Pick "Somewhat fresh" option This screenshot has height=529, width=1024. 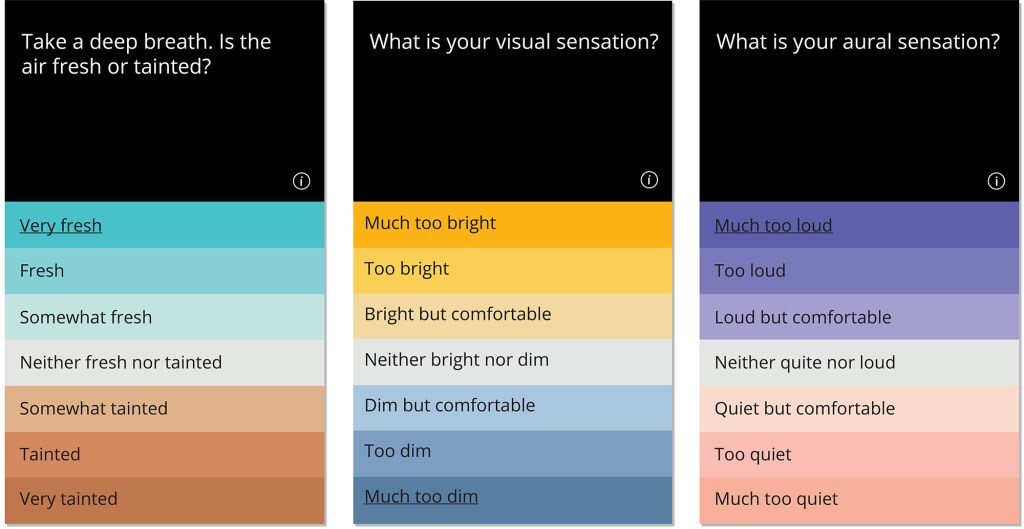click(86, 317)
